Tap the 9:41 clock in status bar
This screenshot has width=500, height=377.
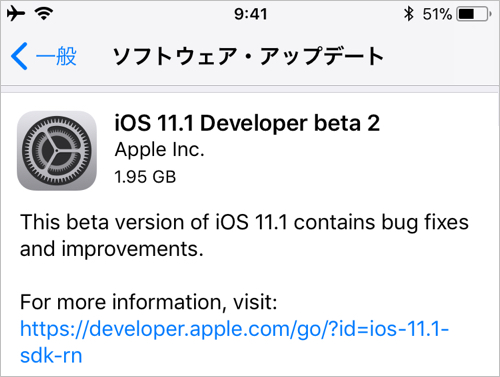tap(250, 14)
